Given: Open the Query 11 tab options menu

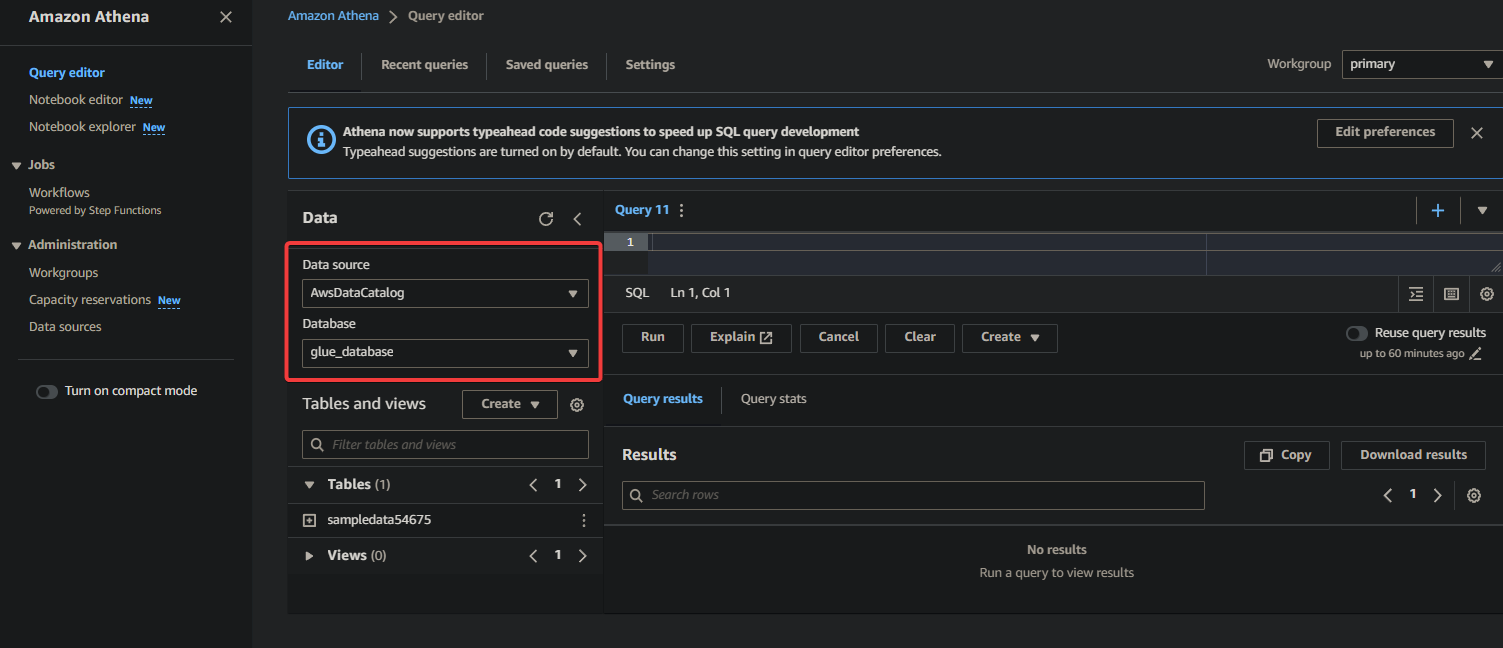Looking at the screenshot, I should [682, 210].
